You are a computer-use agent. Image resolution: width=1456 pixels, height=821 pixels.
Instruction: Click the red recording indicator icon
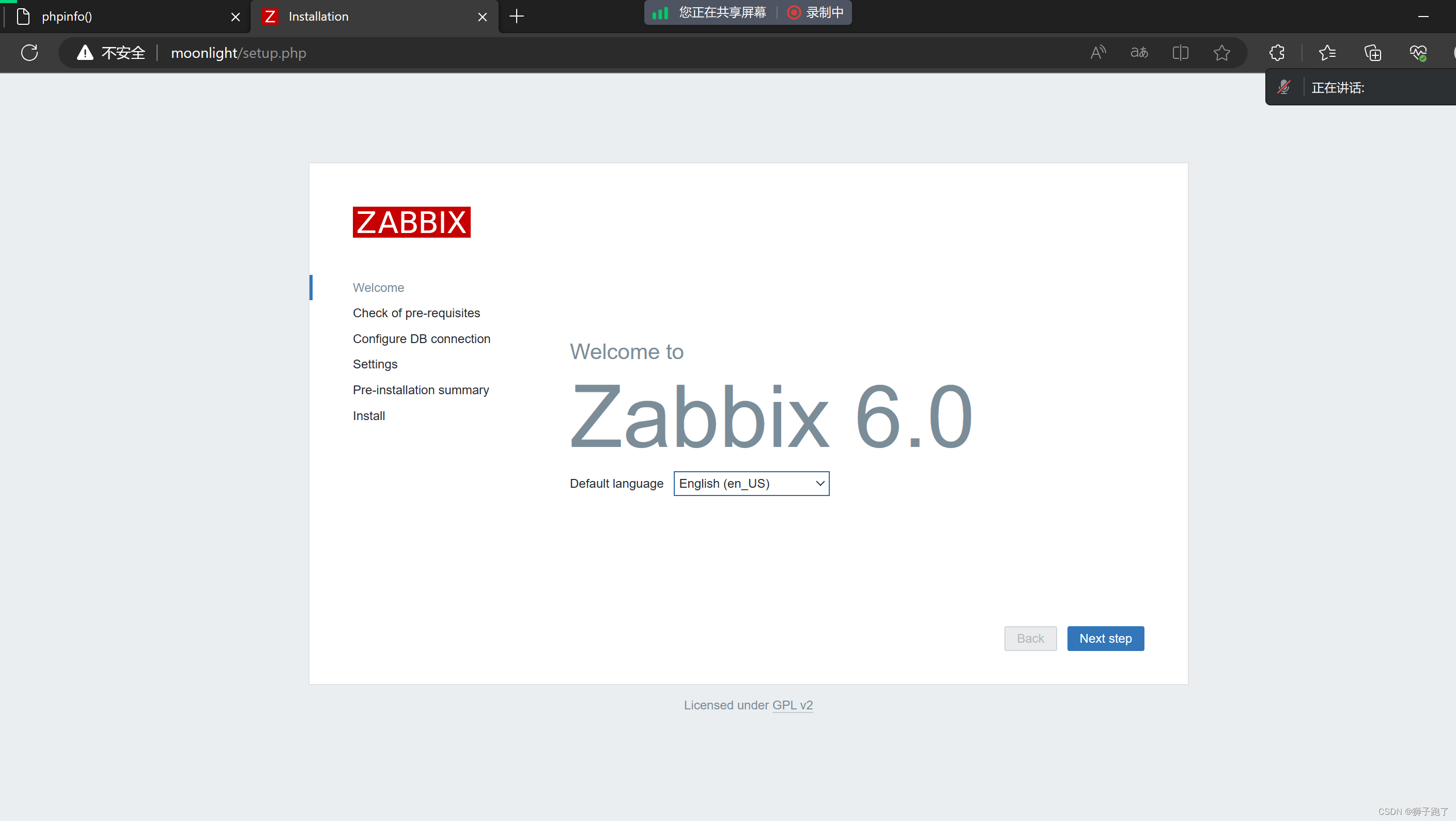[x=794, y=12]
